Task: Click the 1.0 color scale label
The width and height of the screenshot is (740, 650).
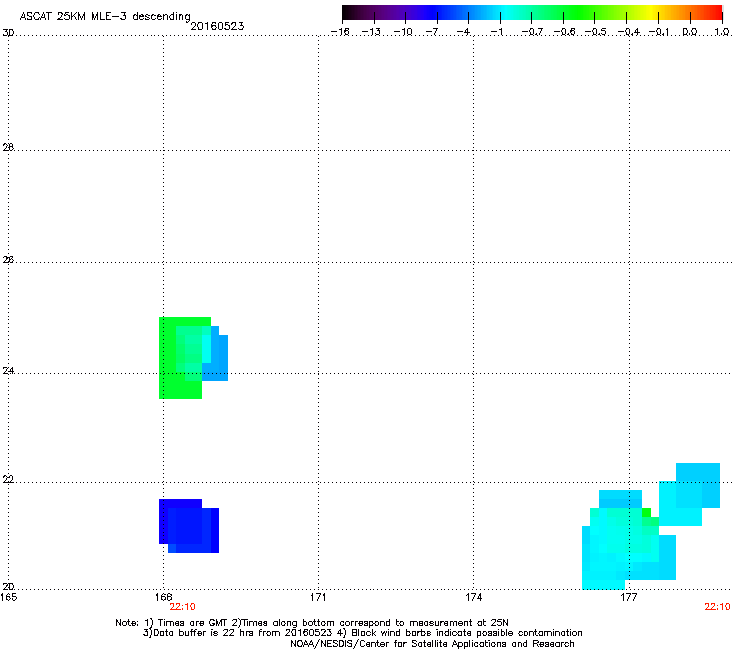Action: pos(722,32)
